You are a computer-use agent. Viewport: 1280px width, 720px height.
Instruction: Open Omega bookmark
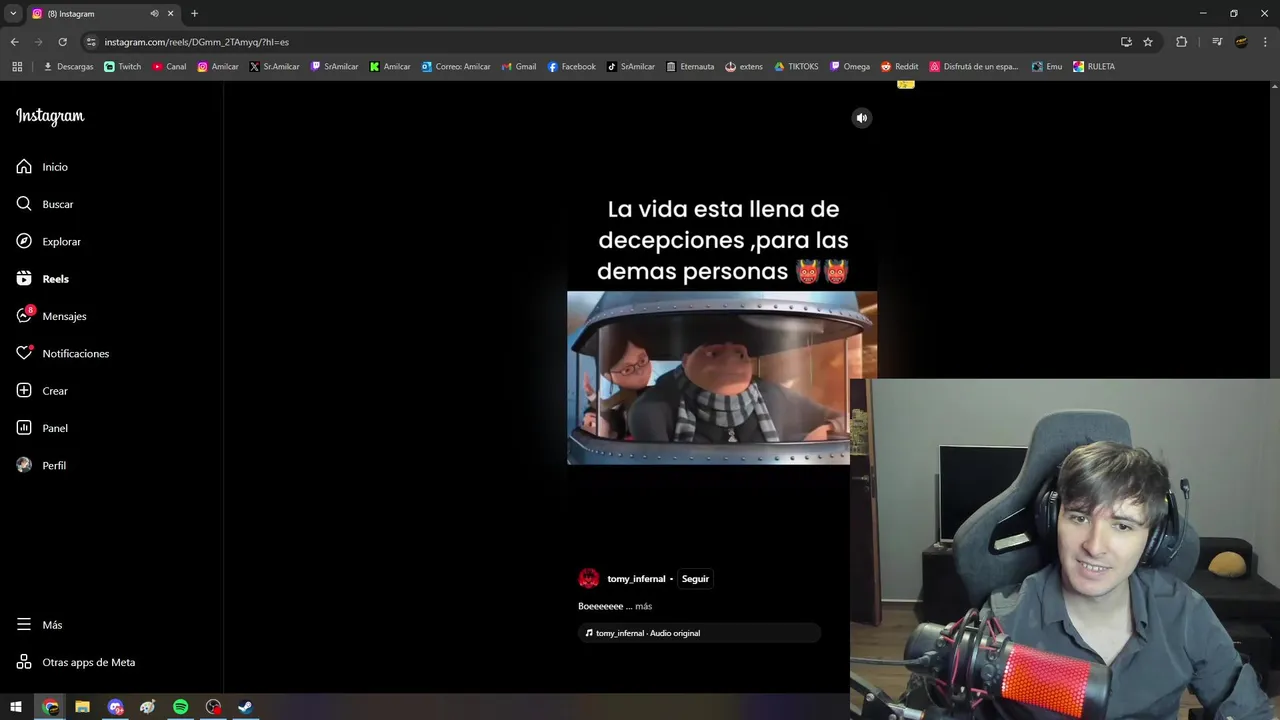pyautogui.click(x=850, y=67)
